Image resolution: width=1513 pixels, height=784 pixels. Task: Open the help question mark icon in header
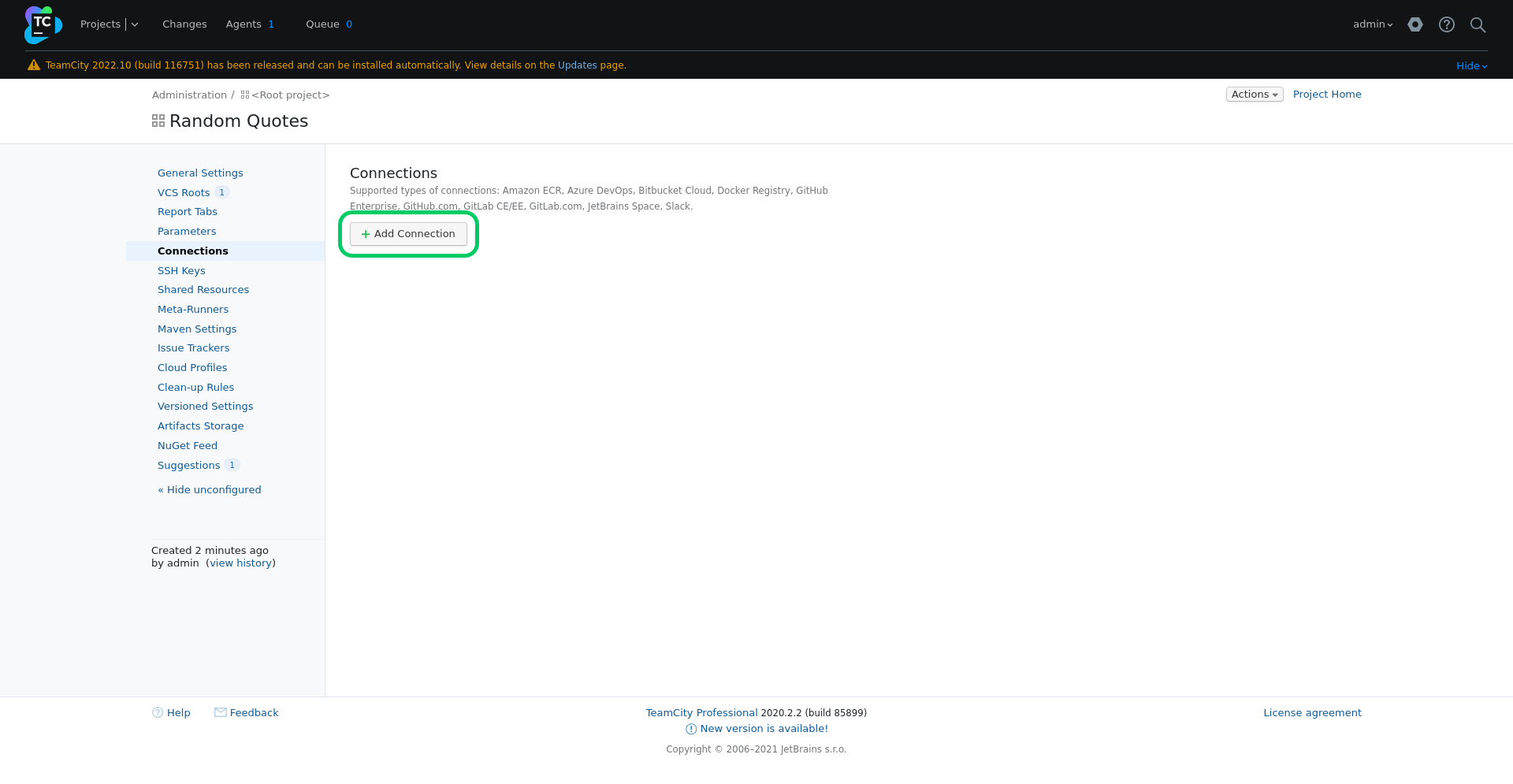pos(1447,24)
